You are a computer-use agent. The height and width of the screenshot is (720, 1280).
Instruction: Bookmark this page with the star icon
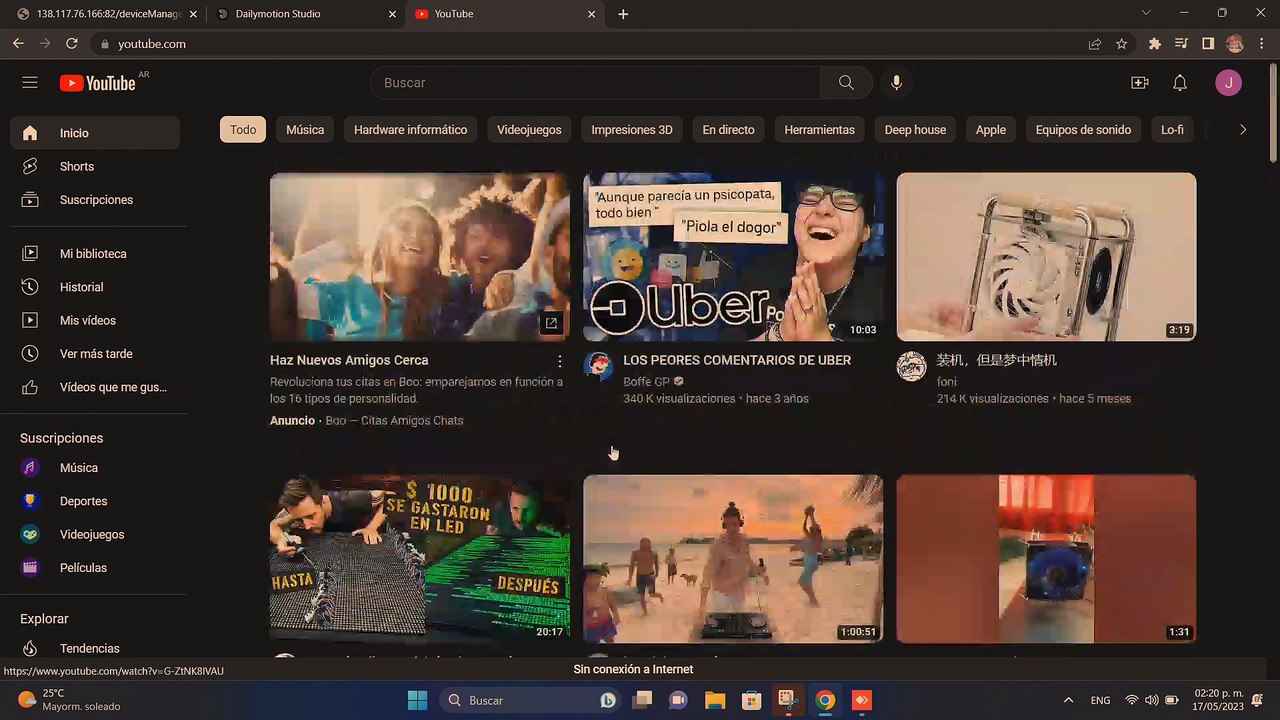[1122, 44]
